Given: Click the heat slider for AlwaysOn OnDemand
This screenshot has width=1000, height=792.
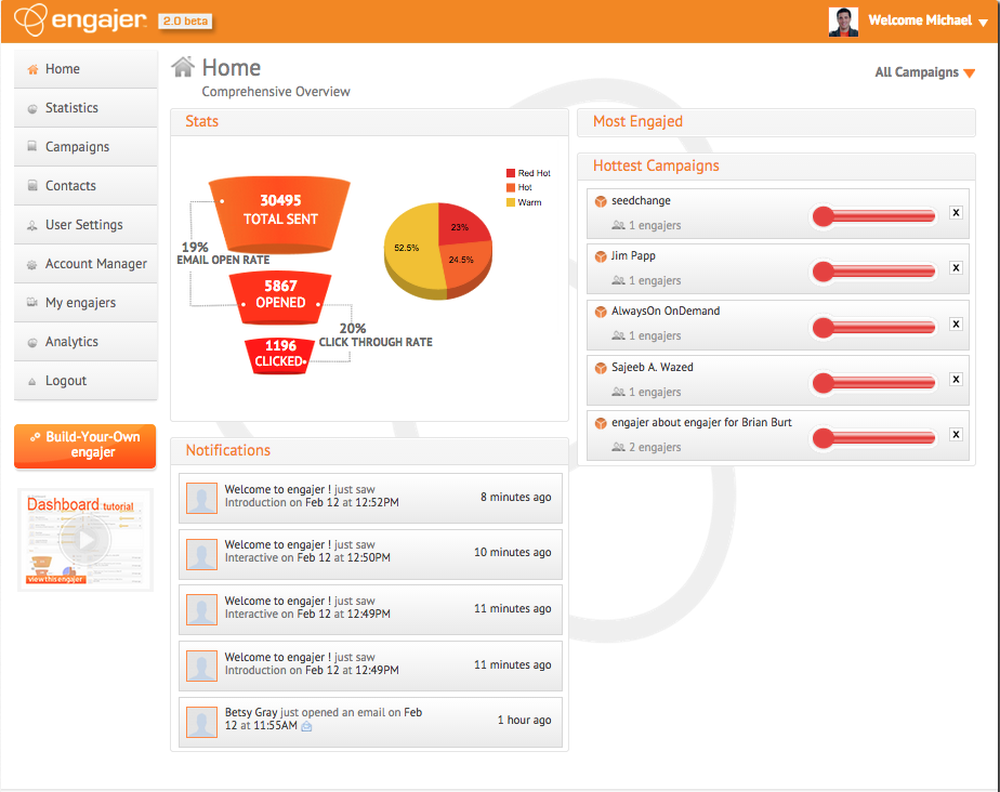Looking at the screenshot, I should click(873, 324).
